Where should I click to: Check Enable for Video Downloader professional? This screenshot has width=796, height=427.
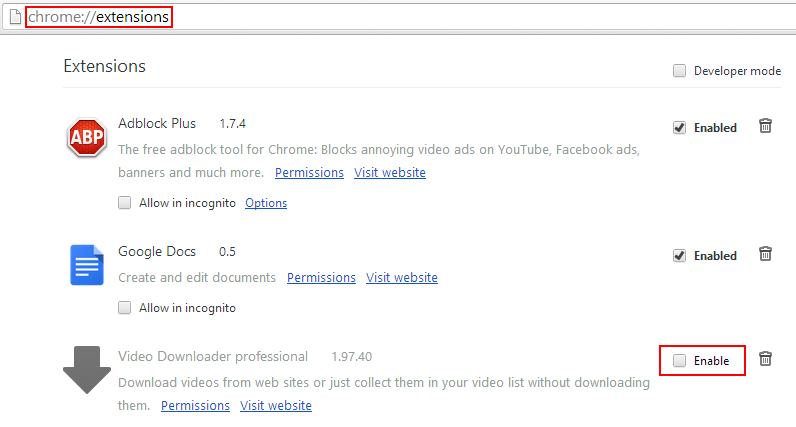pos(679,360)
